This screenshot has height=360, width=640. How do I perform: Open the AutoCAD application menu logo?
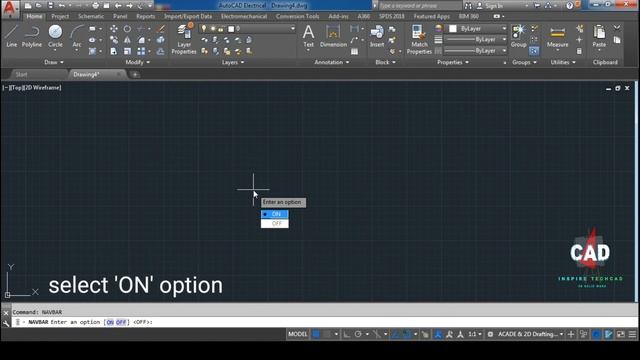click(x=11, y=8)
